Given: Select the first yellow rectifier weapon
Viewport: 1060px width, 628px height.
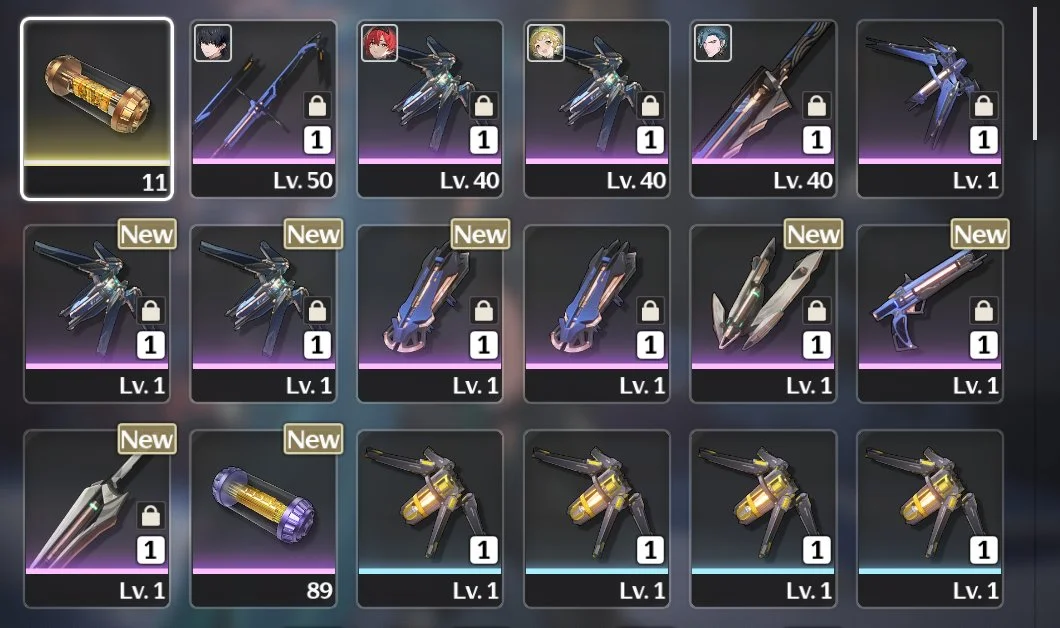Looking at the screenshot, I should 430,518.
